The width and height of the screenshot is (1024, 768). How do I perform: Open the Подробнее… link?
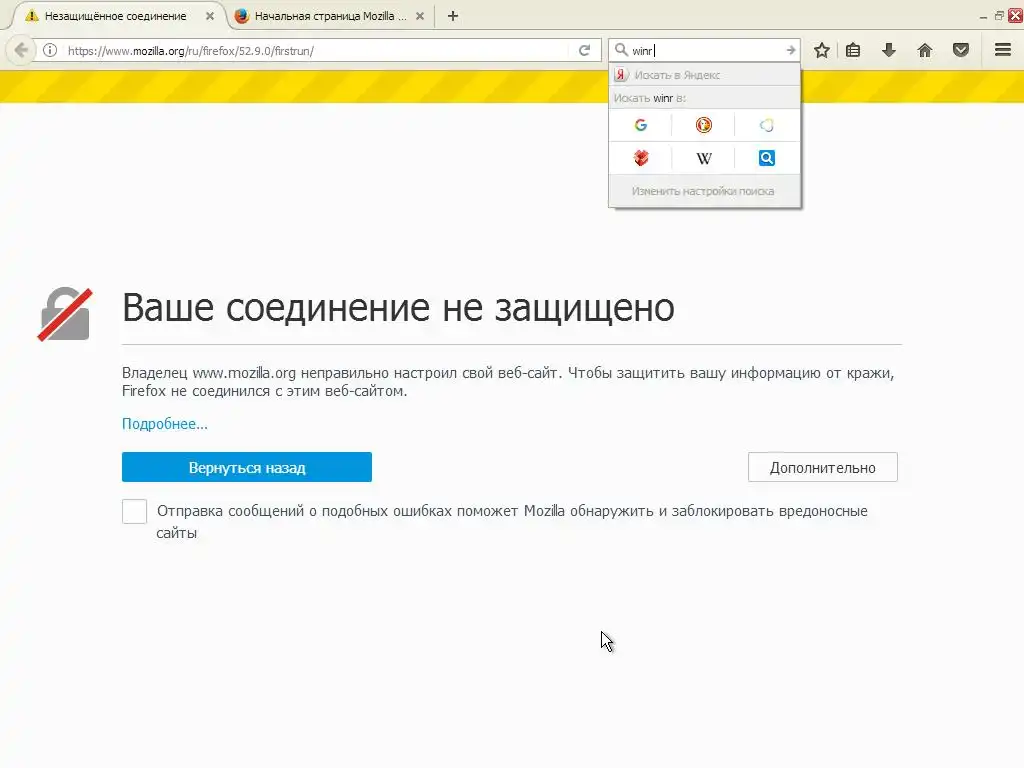[x=165, y=424]
